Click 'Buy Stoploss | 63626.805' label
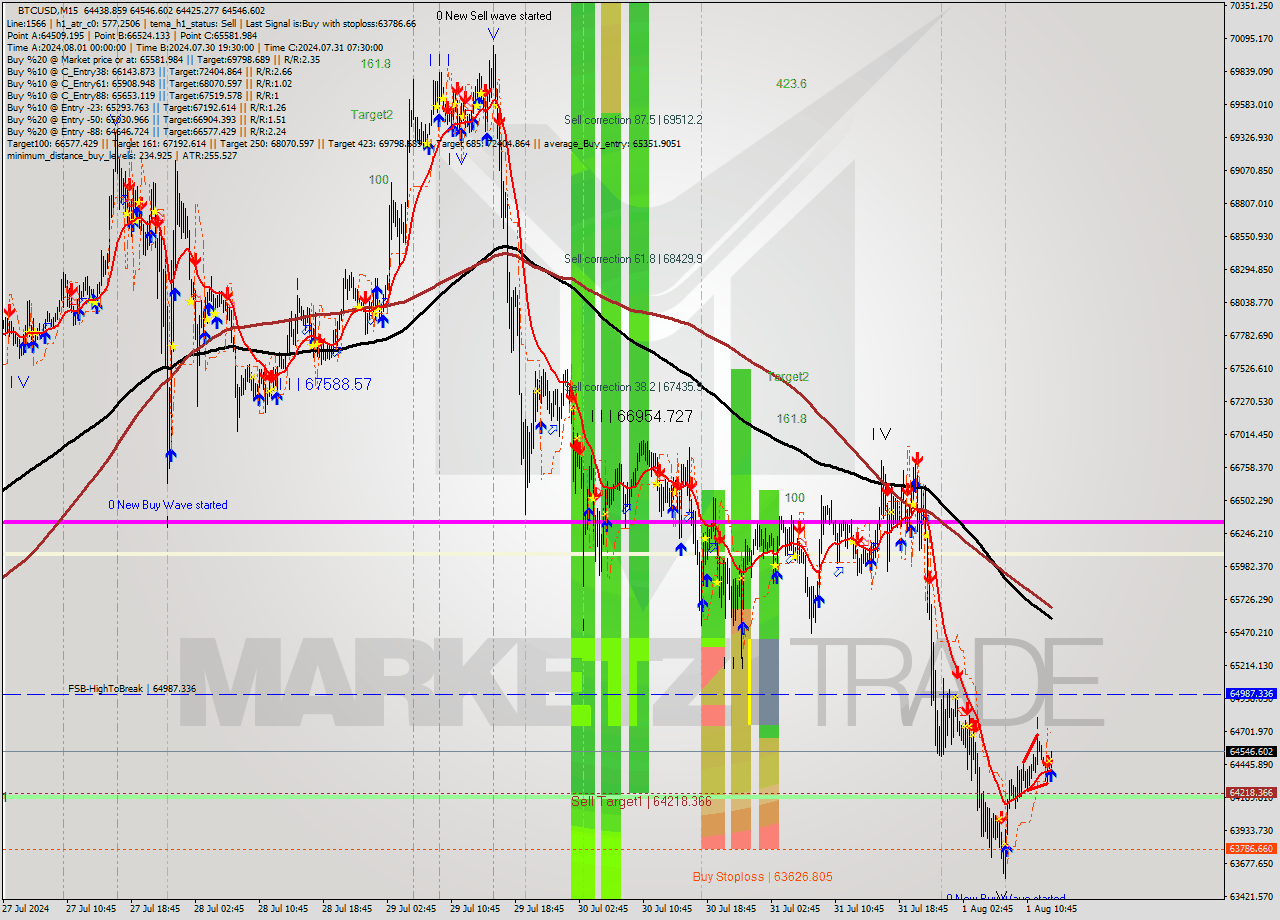 [762, 877]
